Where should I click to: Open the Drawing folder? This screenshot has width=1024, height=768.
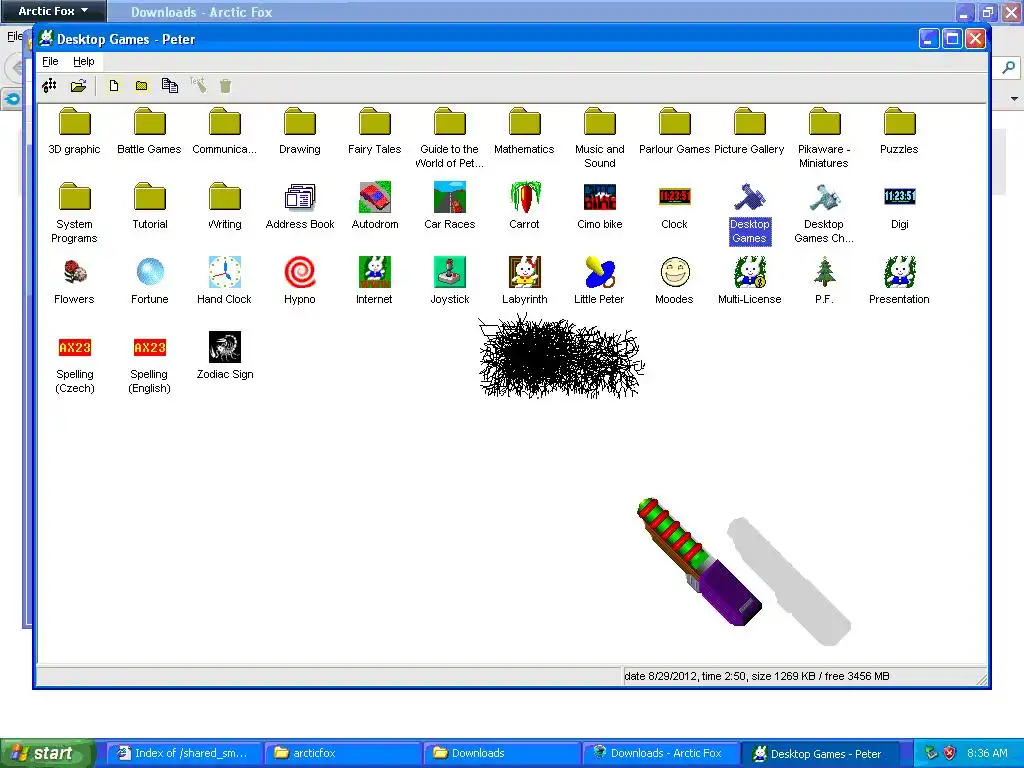tap(300, 123)
